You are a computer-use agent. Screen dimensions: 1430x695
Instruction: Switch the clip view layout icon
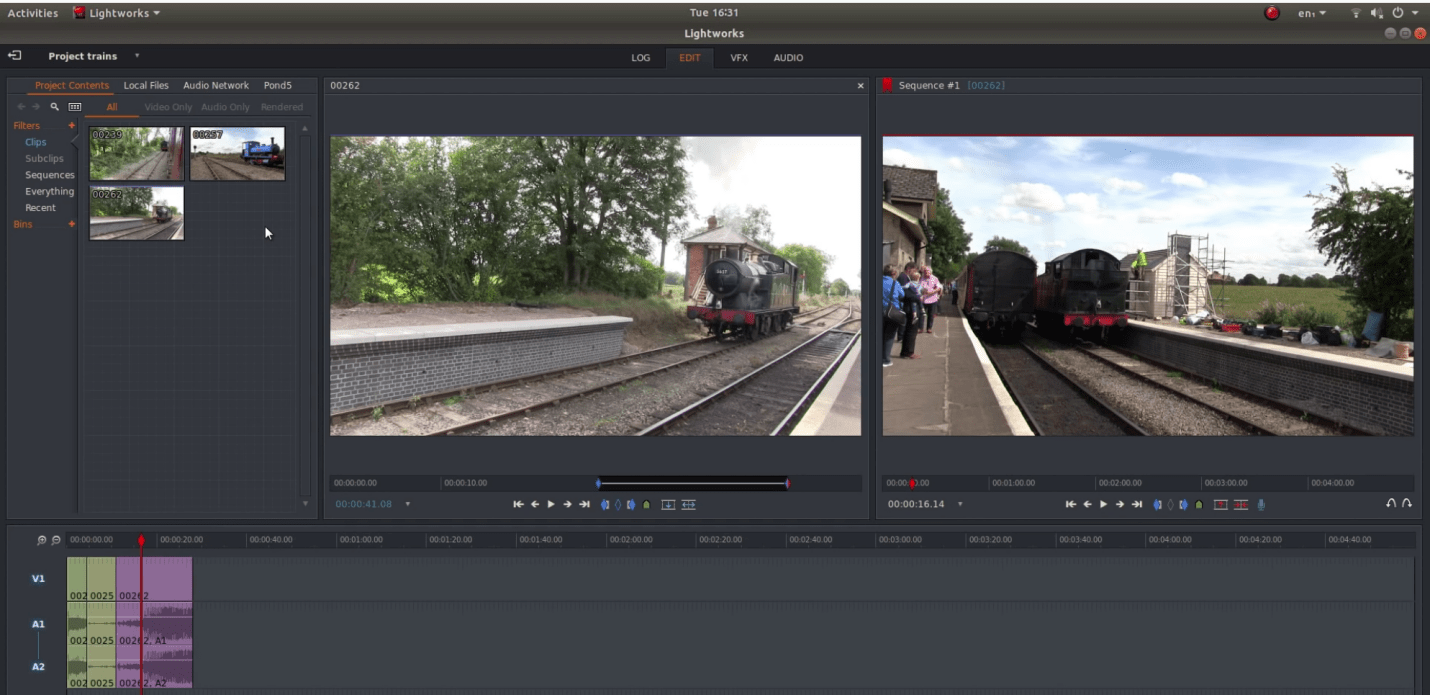75,107
